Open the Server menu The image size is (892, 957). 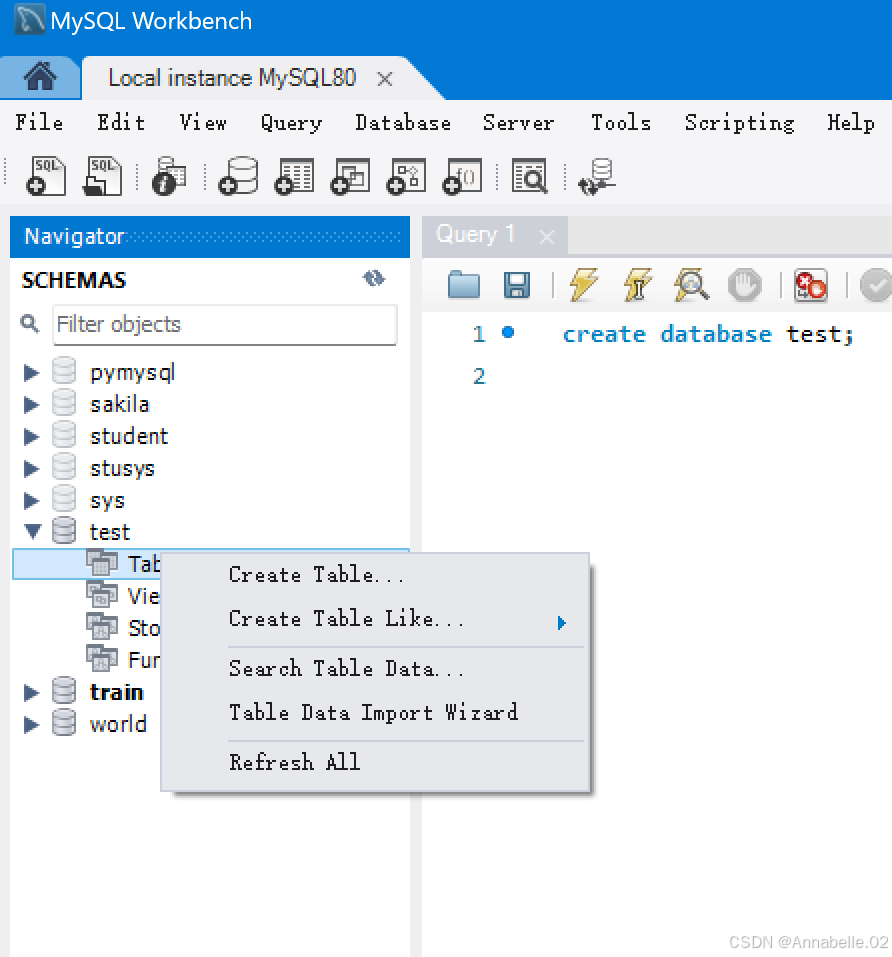coord(519,123)
